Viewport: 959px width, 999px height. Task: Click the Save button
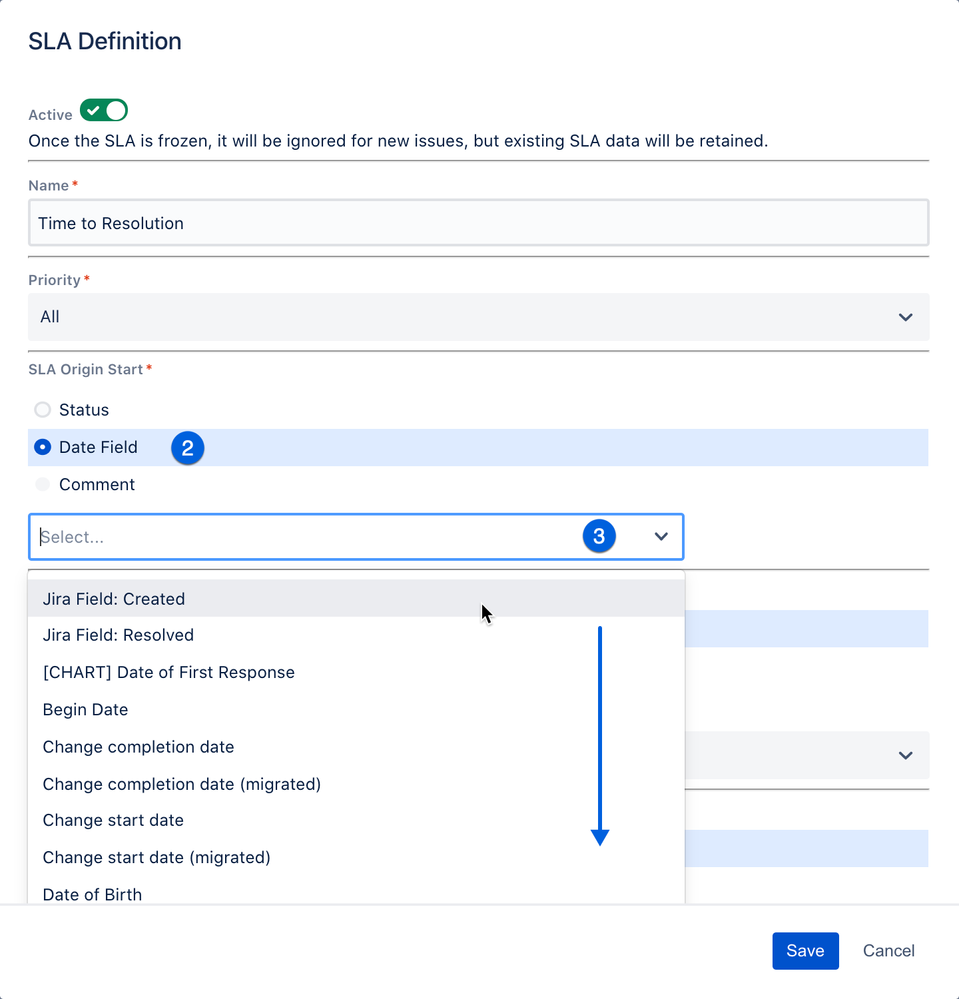pos(805,951)
